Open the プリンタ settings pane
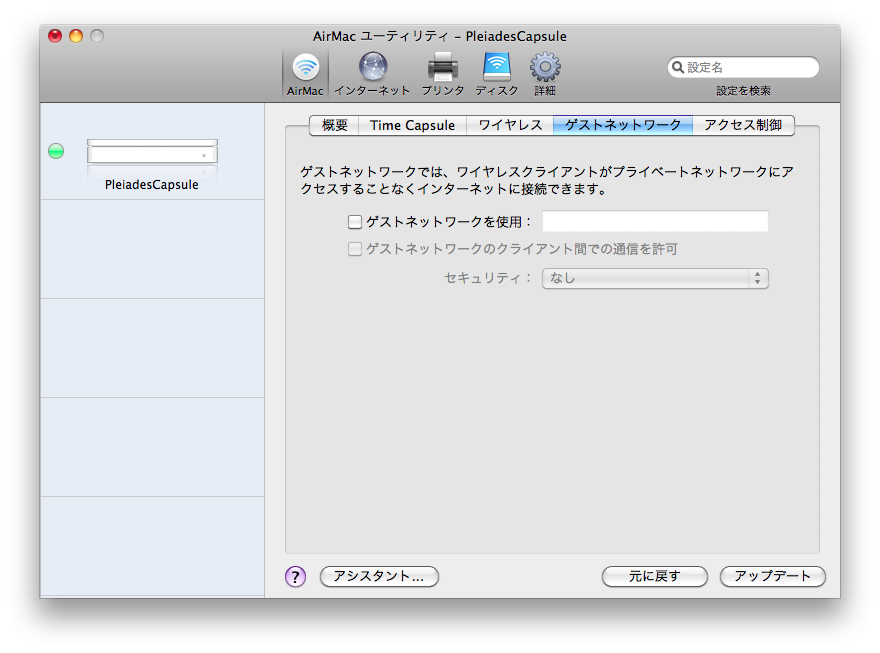880x653 pixels. [x=443, y=74]
